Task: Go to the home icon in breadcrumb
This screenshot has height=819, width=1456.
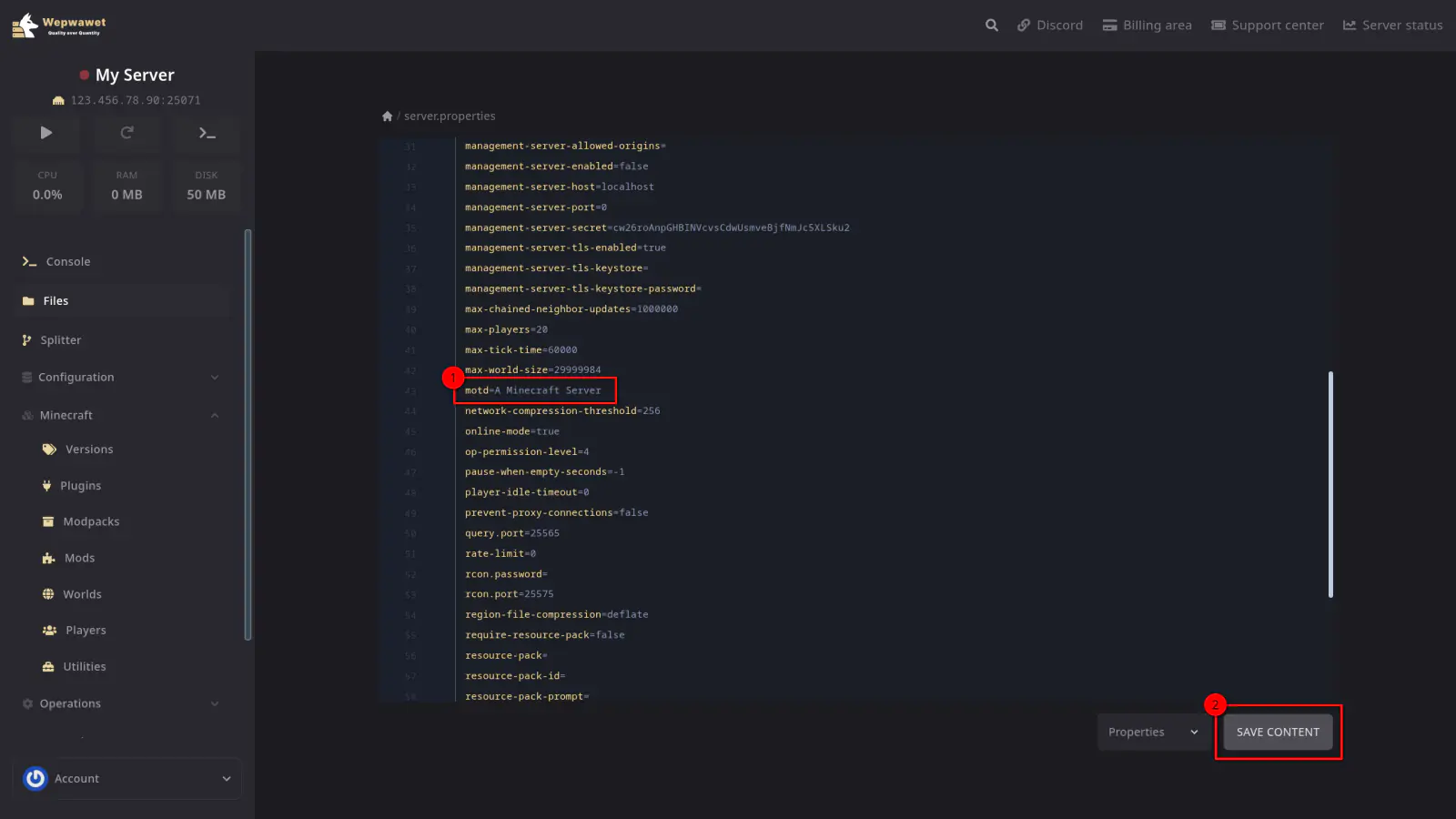Action: (387, 116)
